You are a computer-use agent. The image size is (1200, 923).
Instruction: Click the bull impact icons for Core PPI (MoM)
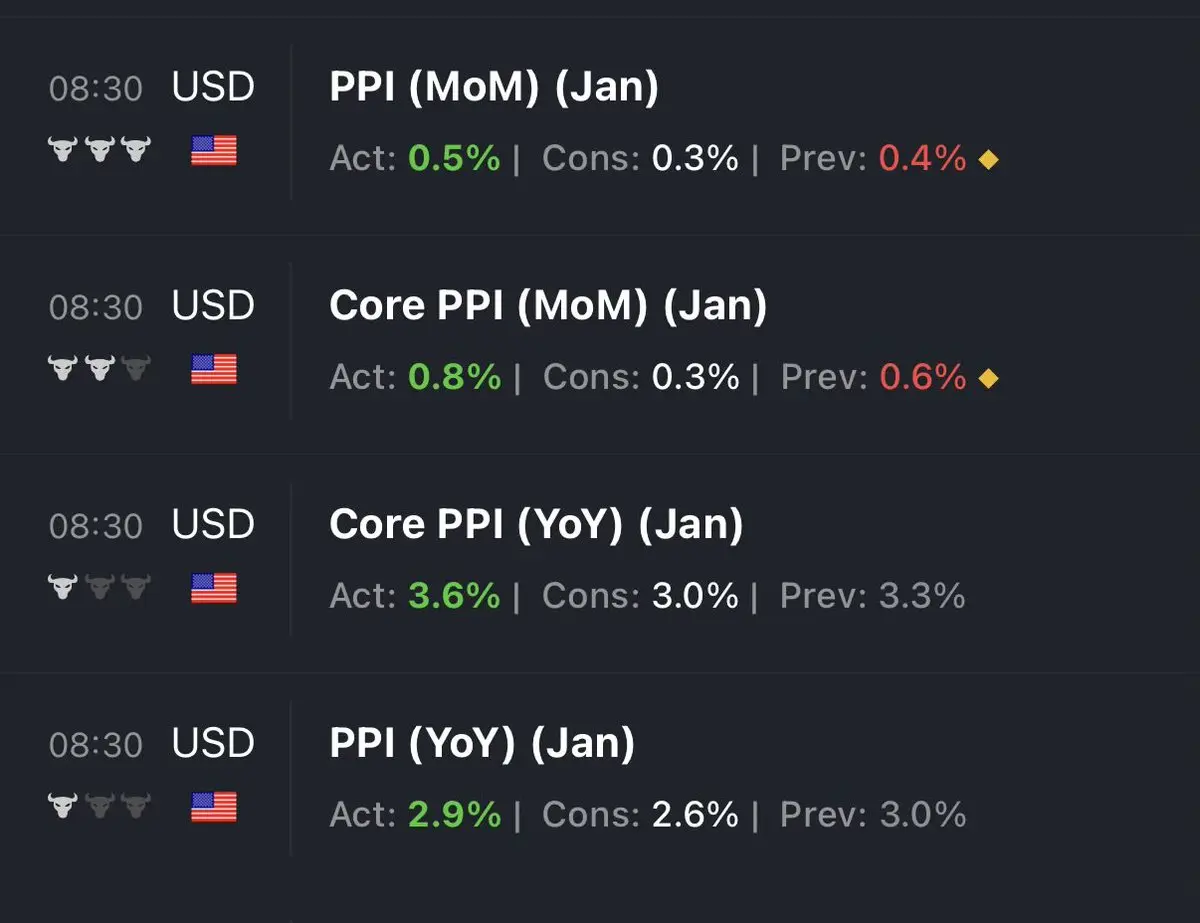[x=99, y=370]
